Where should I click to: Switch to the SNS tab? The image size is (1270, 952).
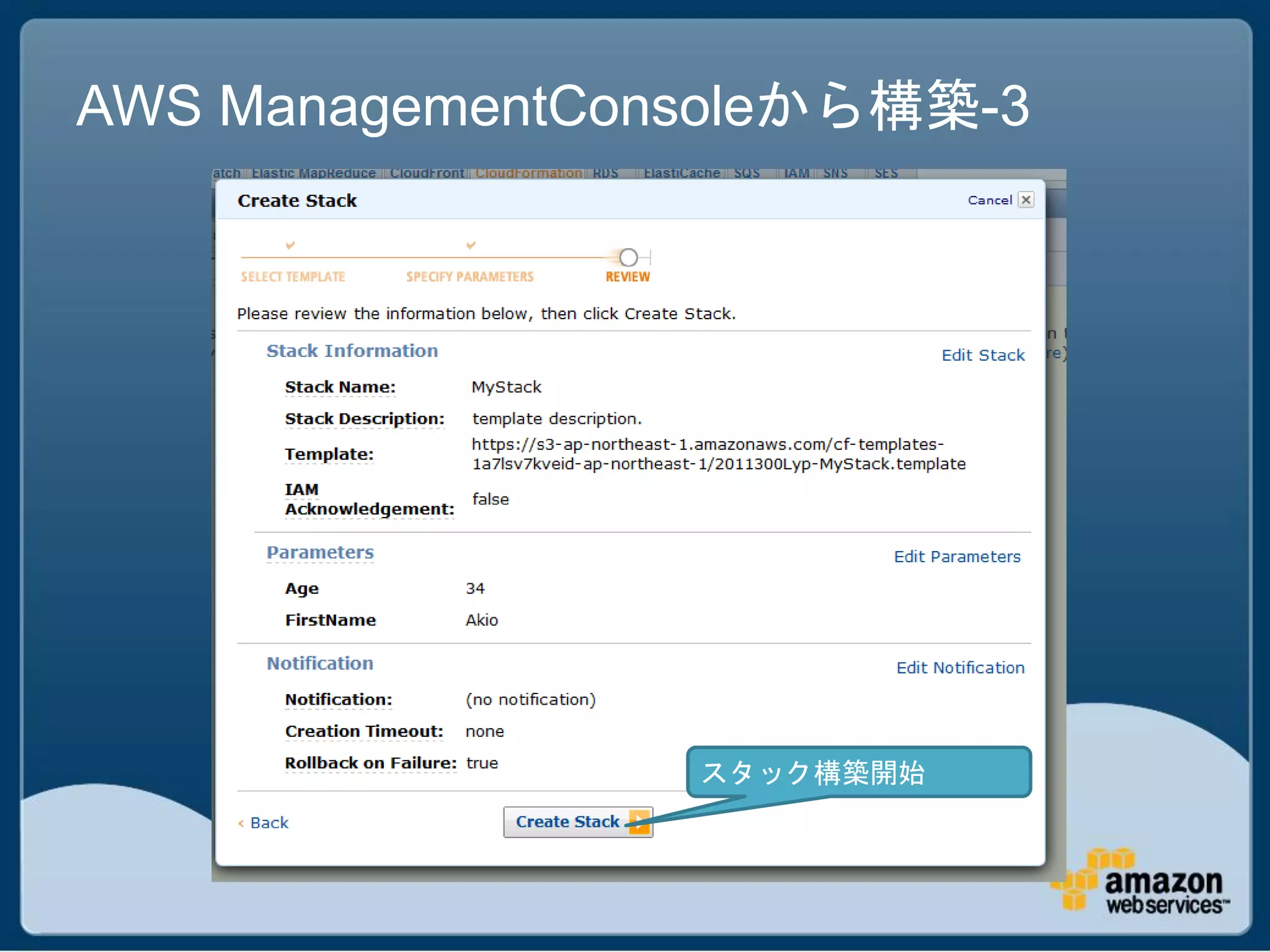click(835, 173)
